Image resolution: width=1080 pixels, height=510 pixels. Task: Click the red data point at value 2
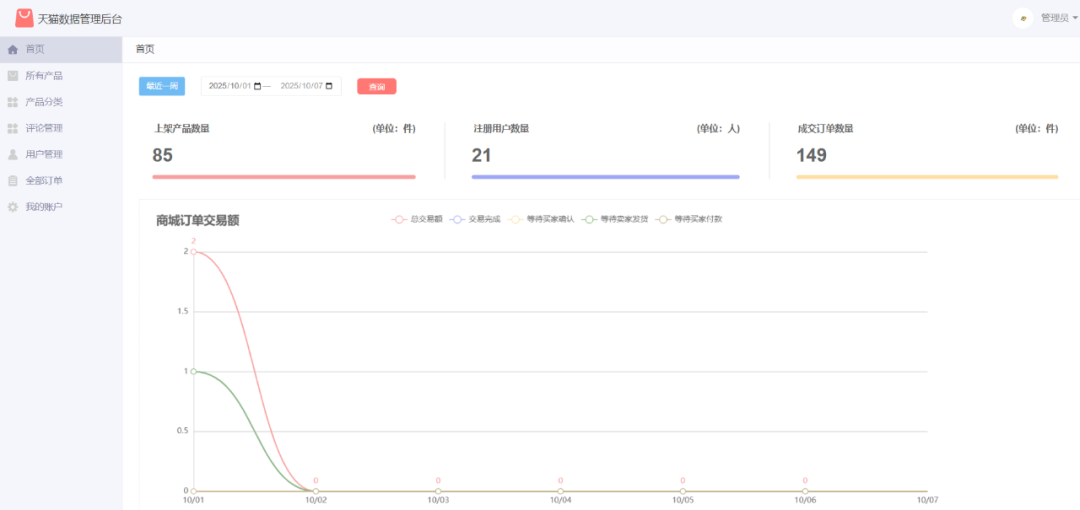click(194, 252)
